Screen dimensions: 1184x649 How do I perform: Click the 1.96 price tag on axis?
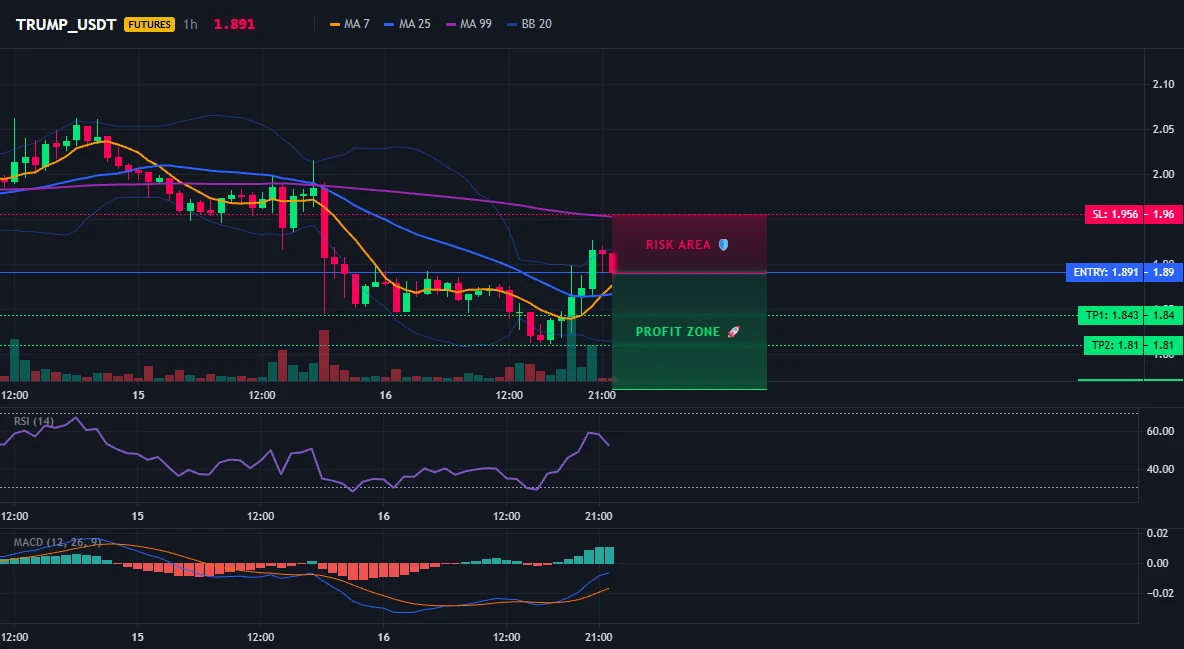1163,214
